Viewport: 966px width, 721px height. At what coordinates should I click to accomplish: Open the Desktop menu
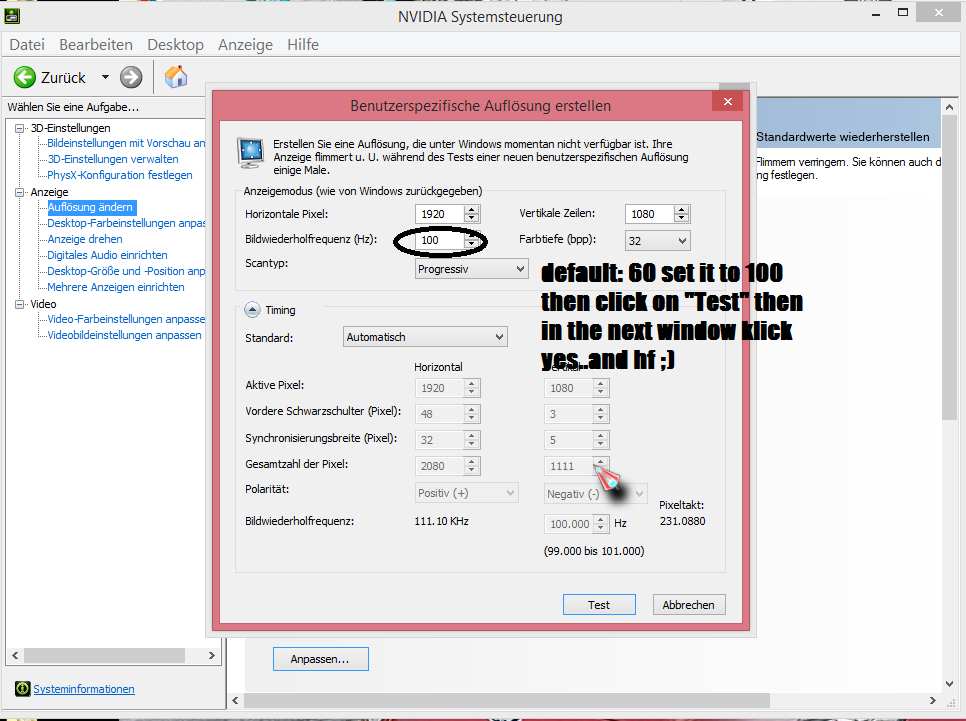(176, 44)
